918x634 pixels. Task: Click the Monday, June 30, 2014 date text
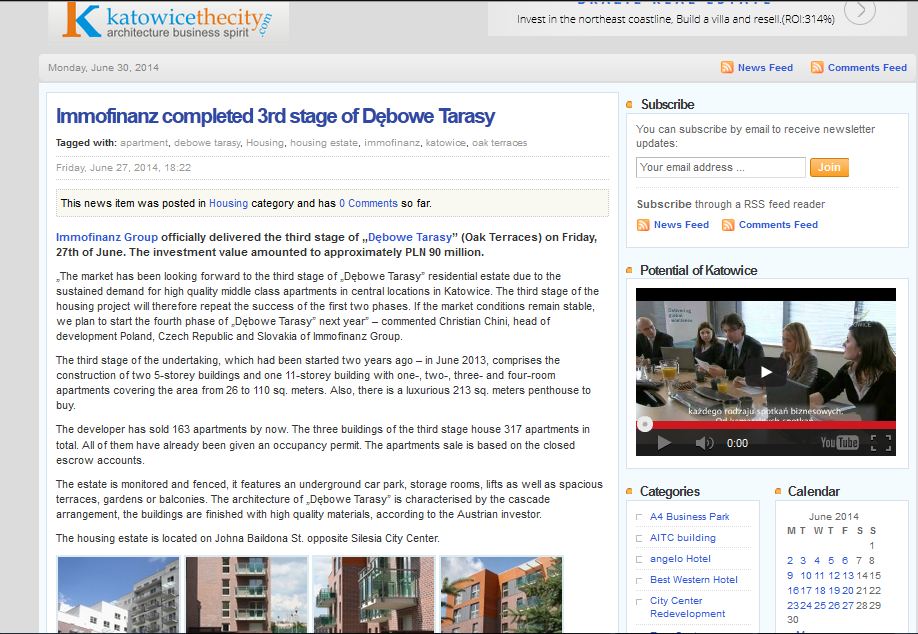click(103, 68)
